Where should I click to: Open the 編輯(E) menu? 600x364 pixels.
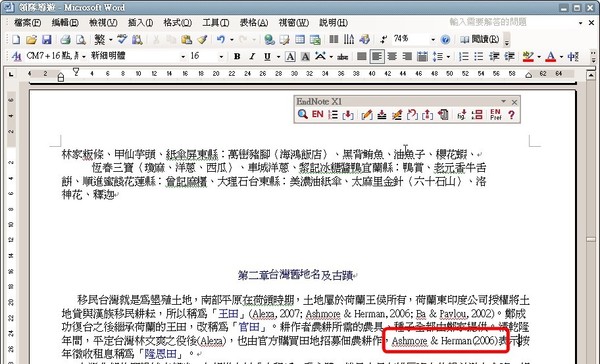(x=65, y=23)
